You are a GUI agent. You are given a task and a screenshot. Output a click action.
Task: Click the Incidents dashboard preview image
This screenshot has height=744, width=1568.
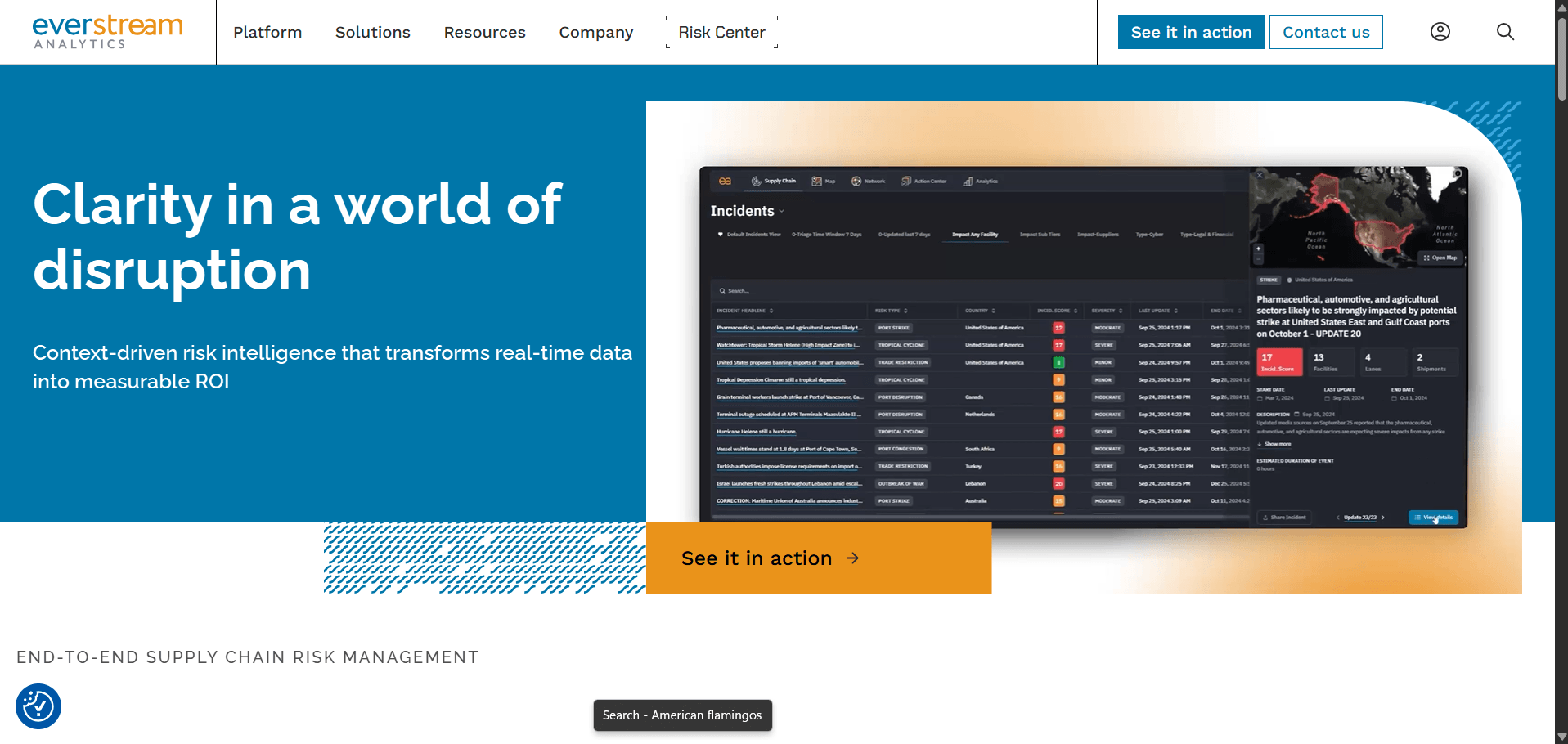[1083, 347]
